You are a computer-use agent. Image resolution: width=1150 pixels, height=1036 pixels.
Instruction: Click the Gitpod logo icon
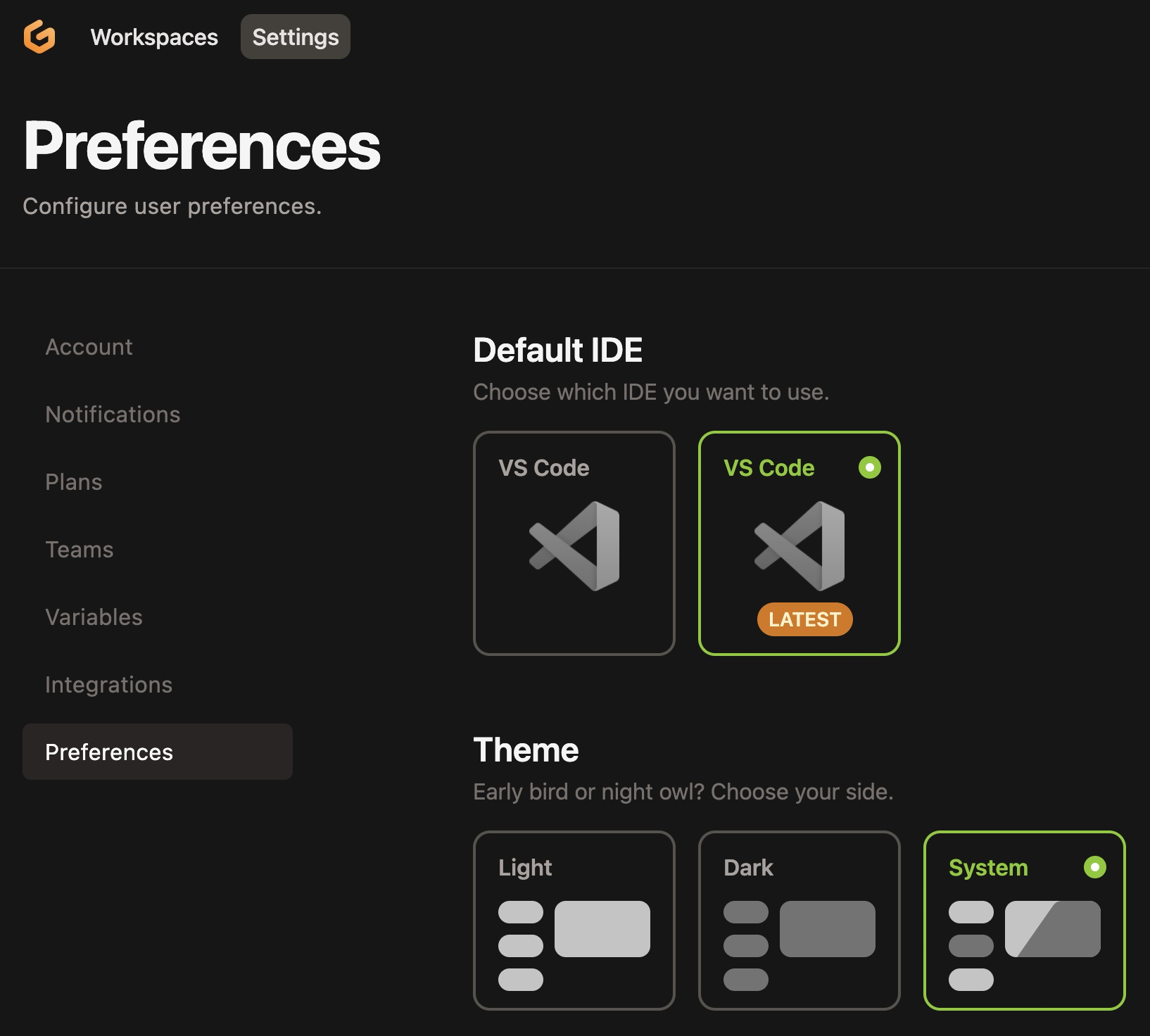40,36
